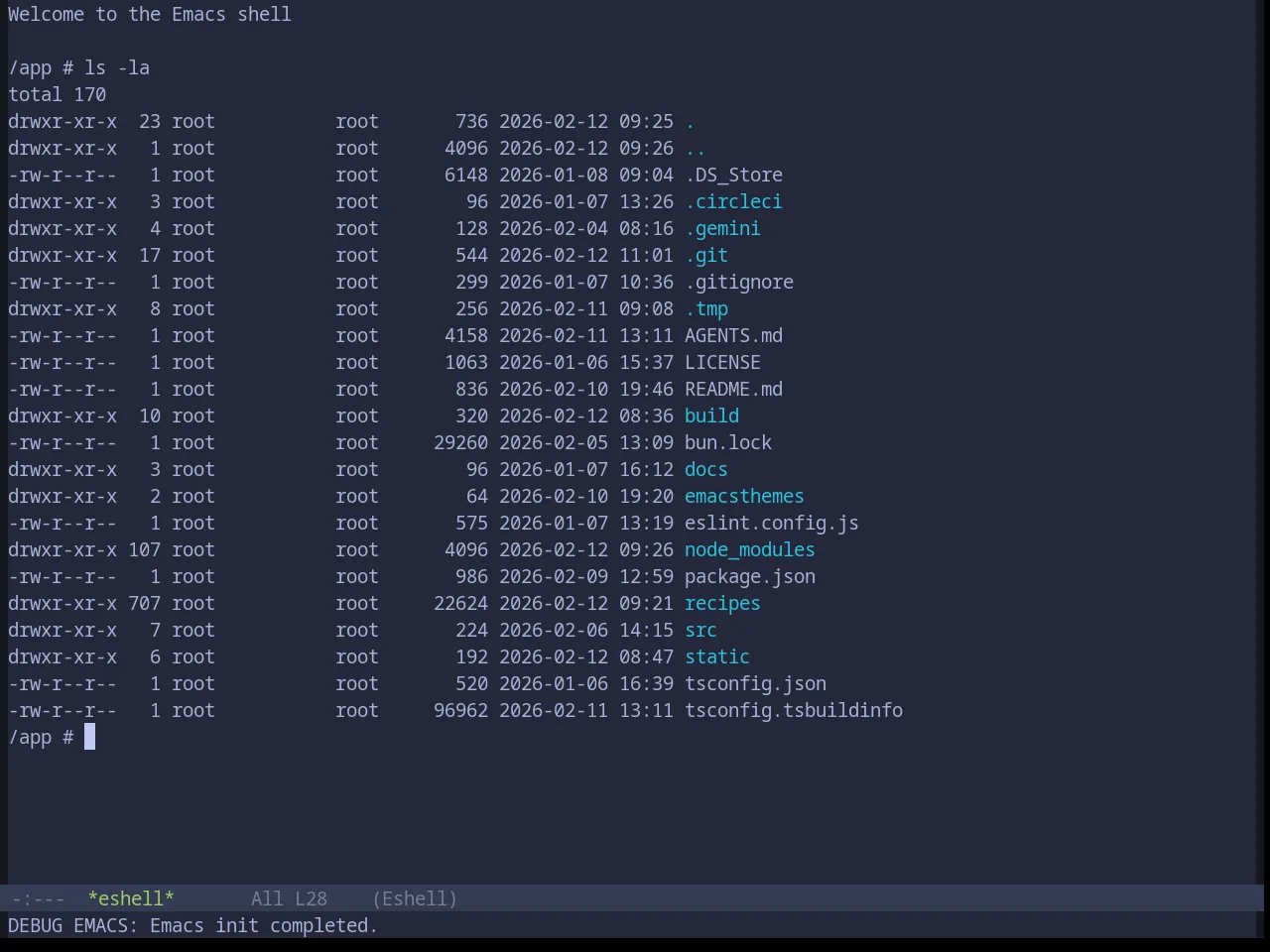Click the size value 96962
Image resolution: width=1270 pixels, height=952 pixels.
pos(460,710)
